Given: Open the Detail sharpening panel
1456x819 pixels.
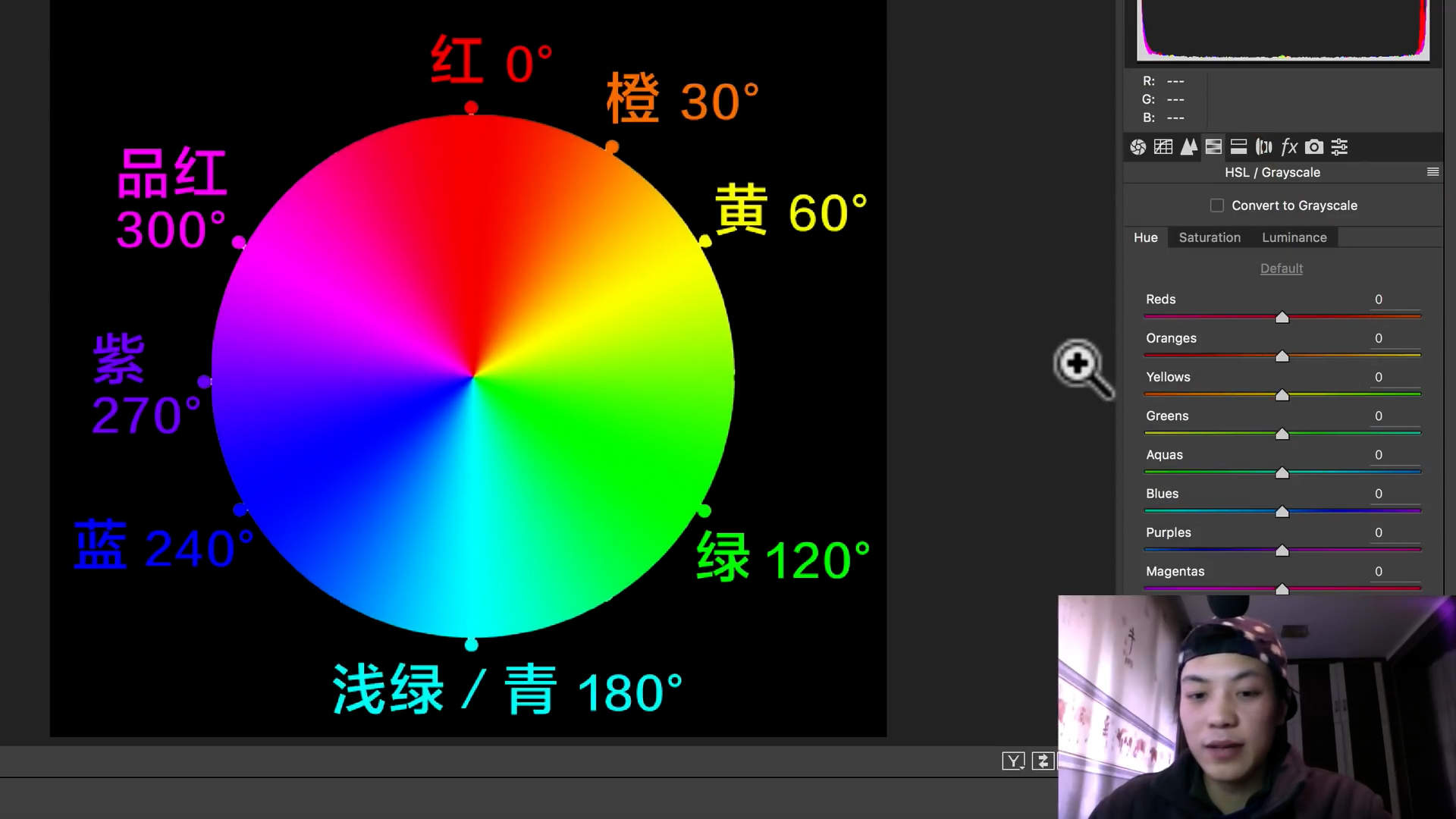Looking at the screenshot, I should pos(1188,146).
